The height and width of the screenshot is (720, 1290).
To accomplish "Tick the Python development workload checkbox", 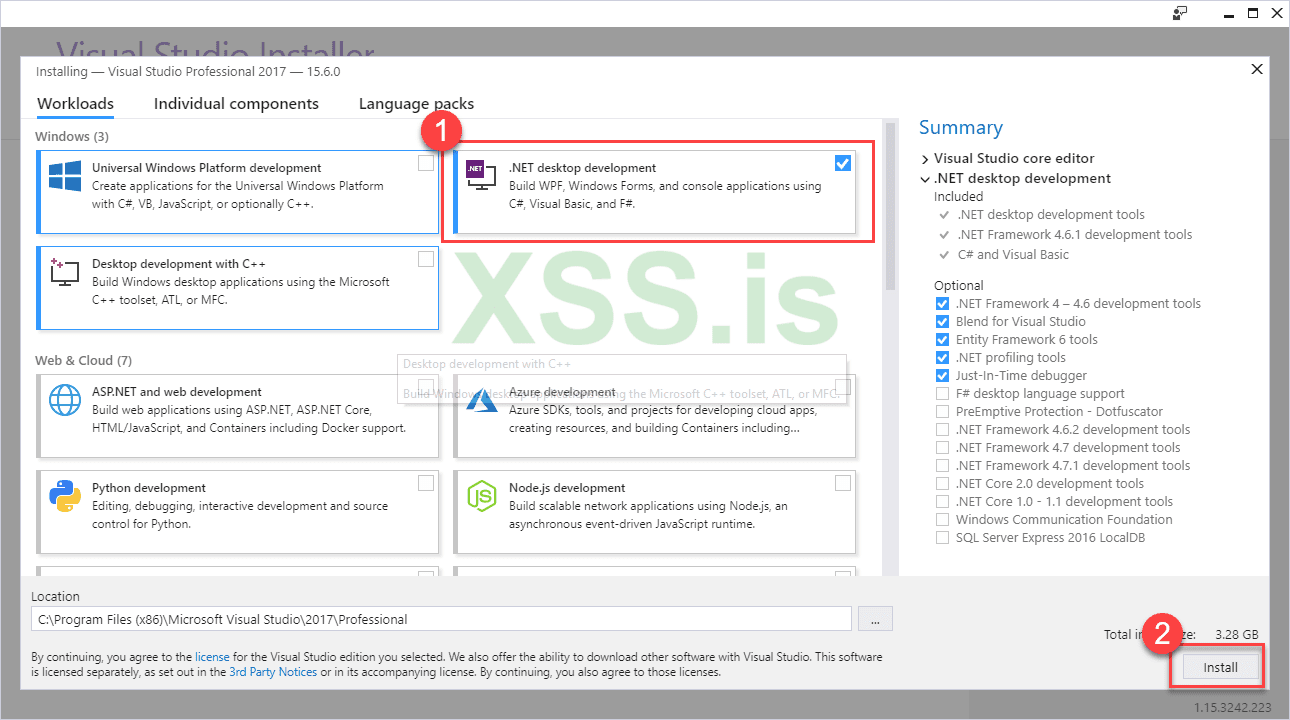I will (426, 483).
